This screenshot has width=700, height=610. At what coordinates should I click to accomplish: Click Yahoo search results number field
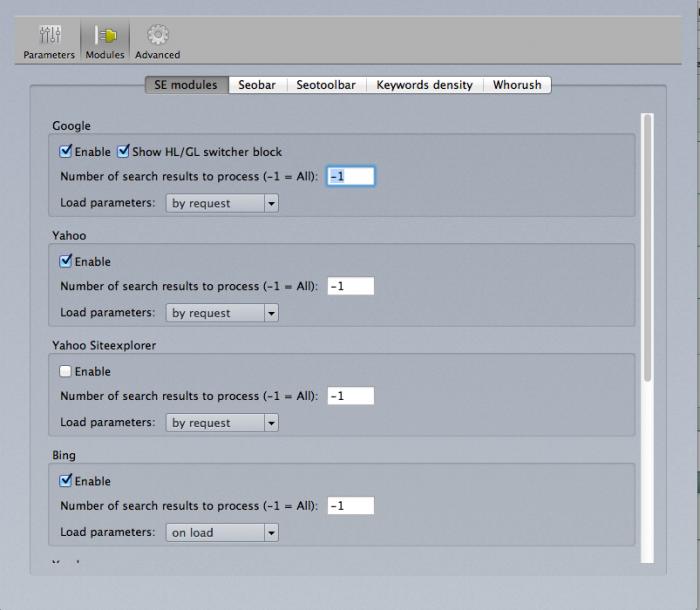tap(351, 286)
